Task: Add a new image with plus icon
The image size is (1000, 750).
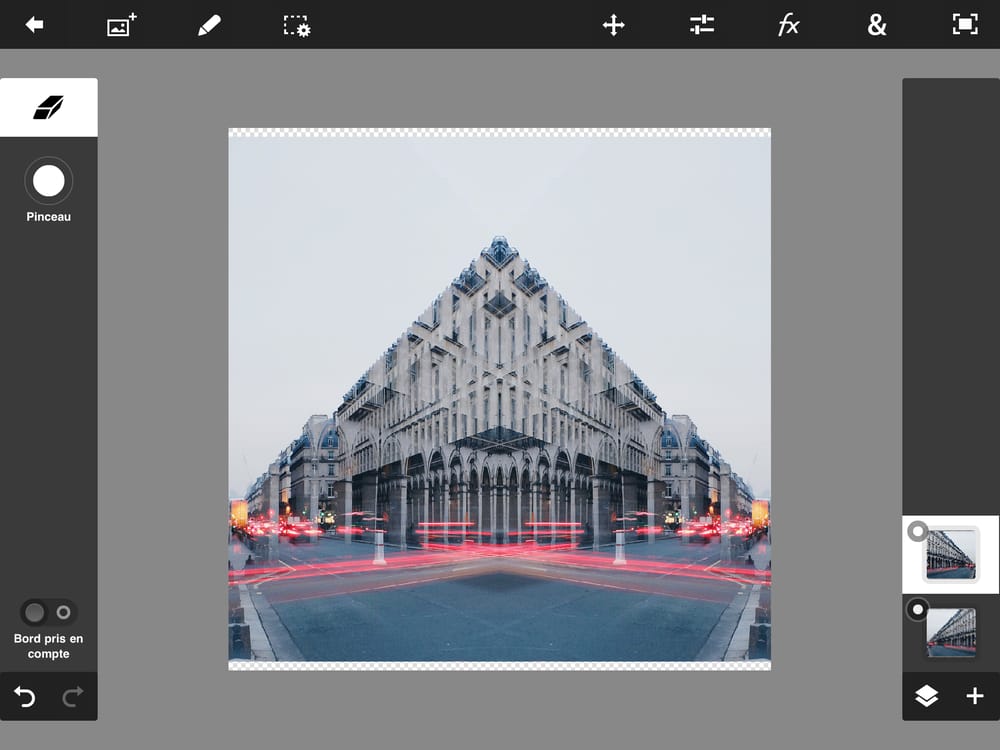Action: pos(121,25)
